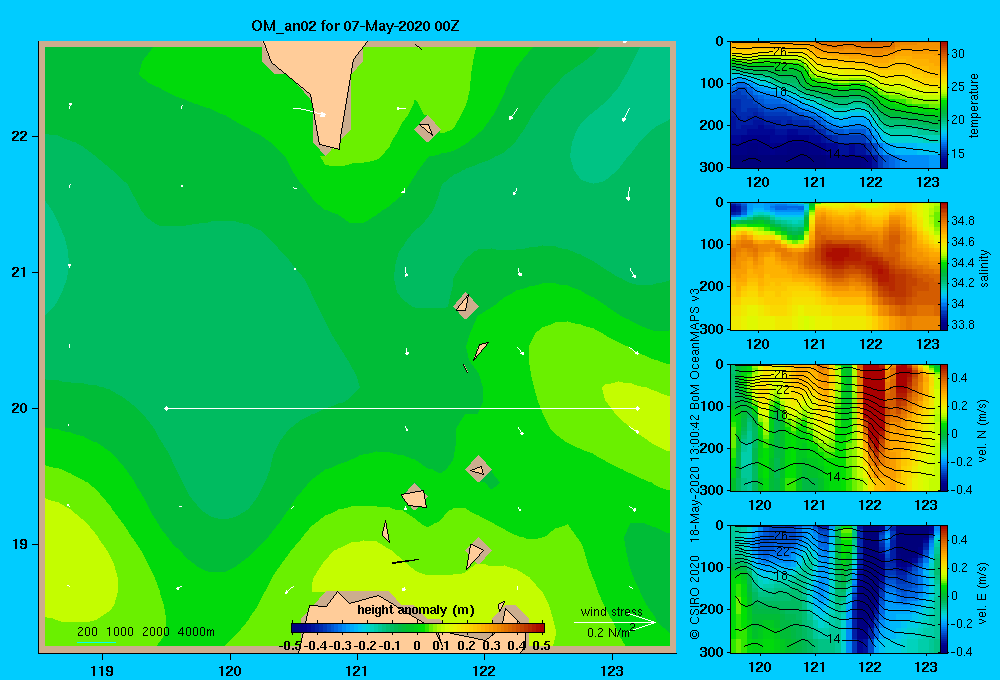Click the CSIRO BoM OceanMAPS copyright text
1000x680 pixels.
click(x=695, y=462)
